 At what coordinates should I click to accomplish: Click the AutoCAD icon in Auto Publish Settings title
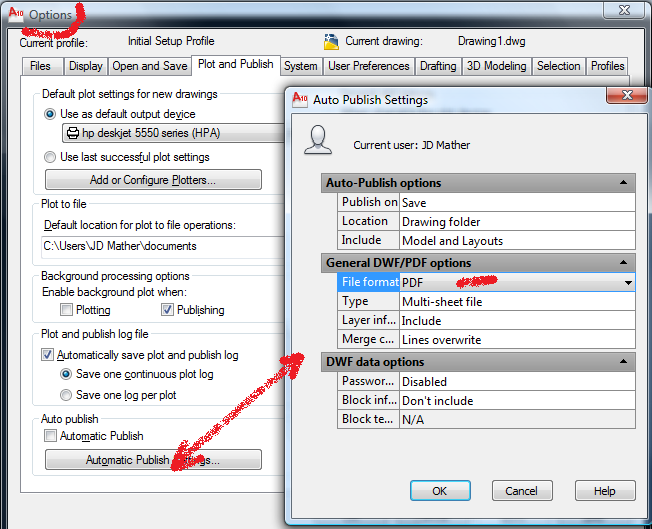click(300, 100)
